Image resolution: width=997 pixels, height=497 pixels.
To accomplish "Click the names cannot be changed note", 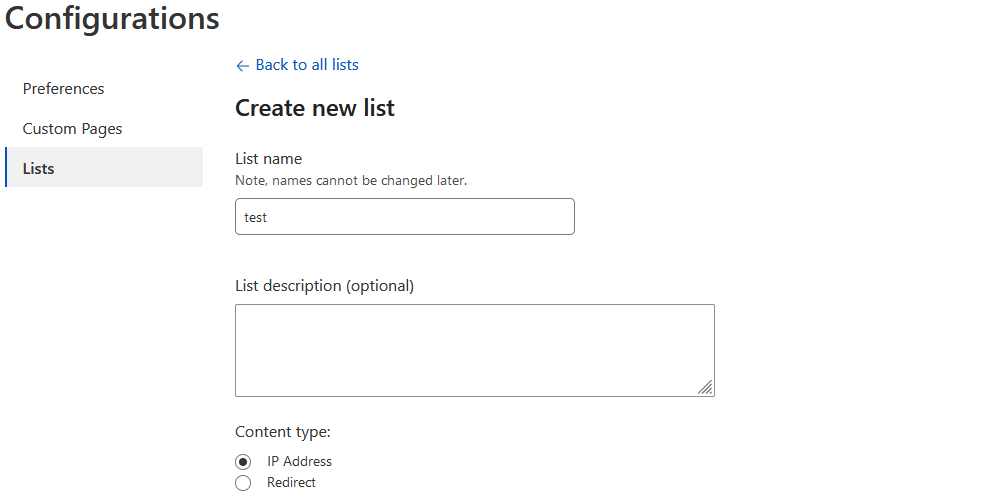I will coord(351,181).
